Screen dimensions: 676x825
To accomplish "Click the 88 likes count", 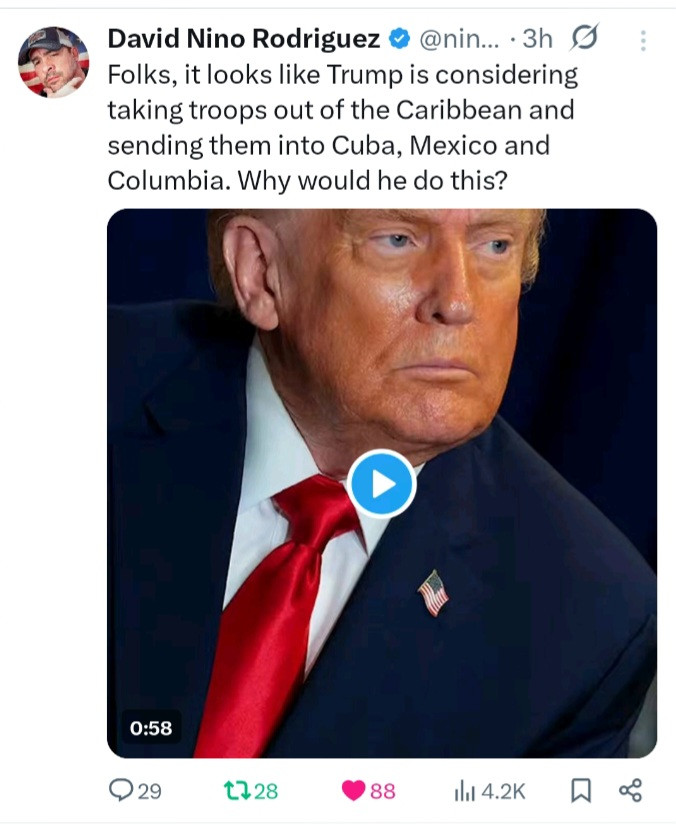I will coord(382,791).
